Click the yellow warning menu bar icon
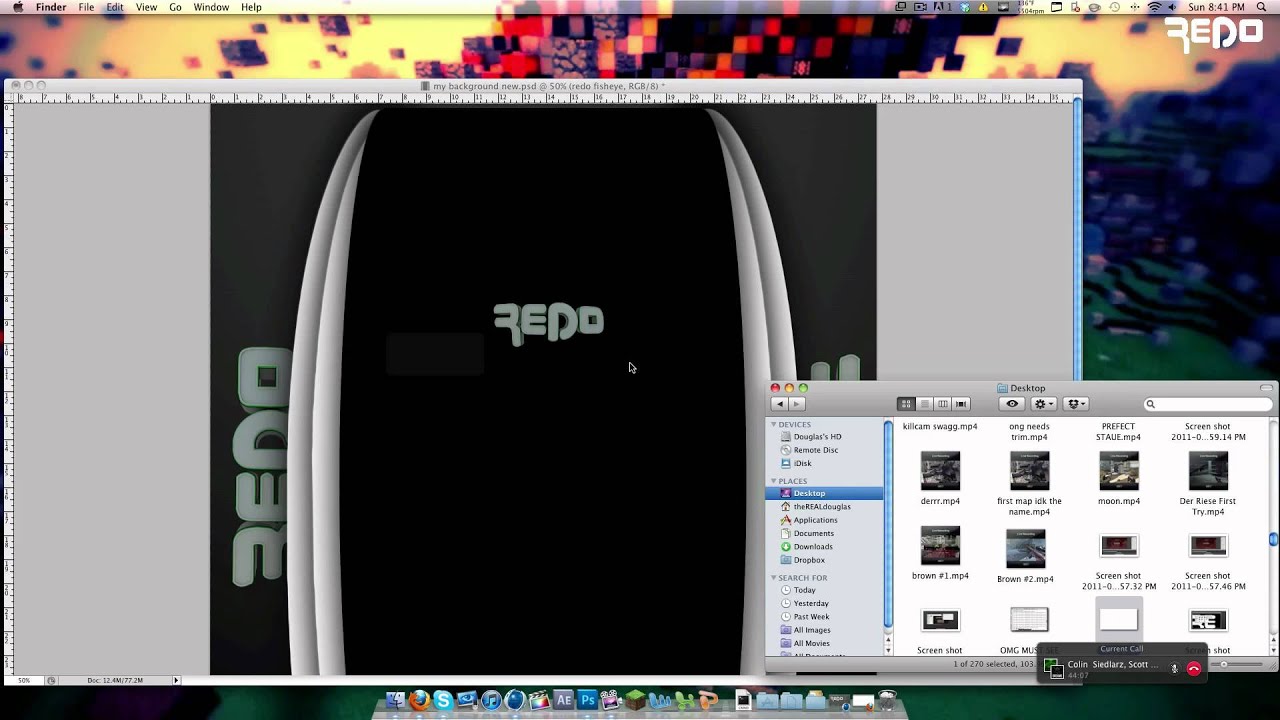The width and height of the screenshot is (1280, 720). (x=983, y=7)
